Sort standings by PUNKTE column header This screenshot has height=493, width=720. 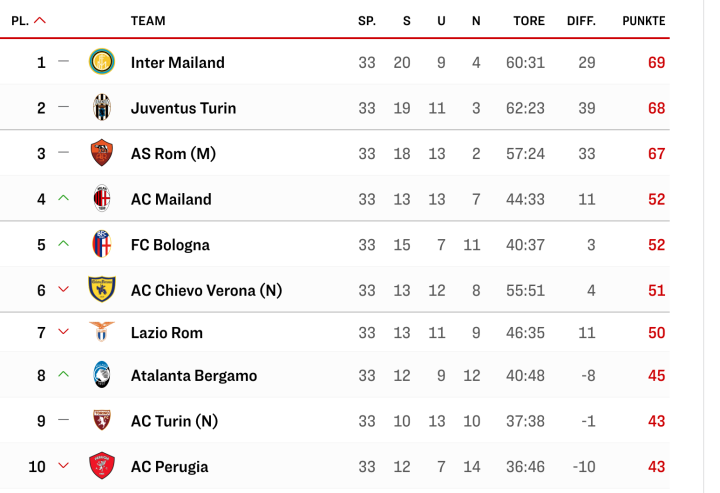(x=643, y=20)
